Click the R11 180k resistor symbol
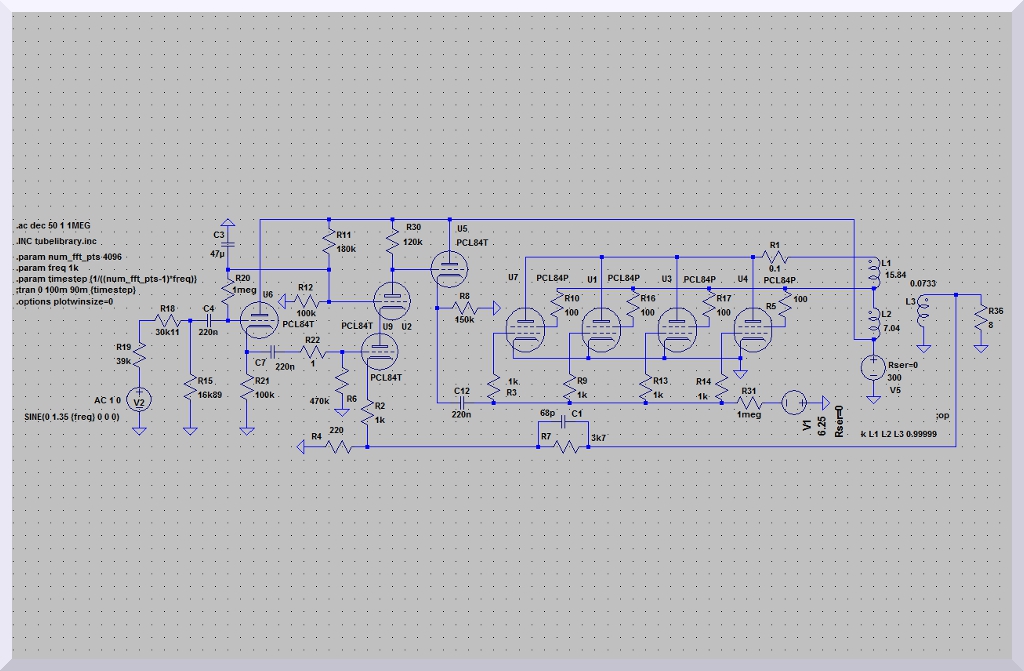This screenshot has width=1024, height=671. click(328, 241)
